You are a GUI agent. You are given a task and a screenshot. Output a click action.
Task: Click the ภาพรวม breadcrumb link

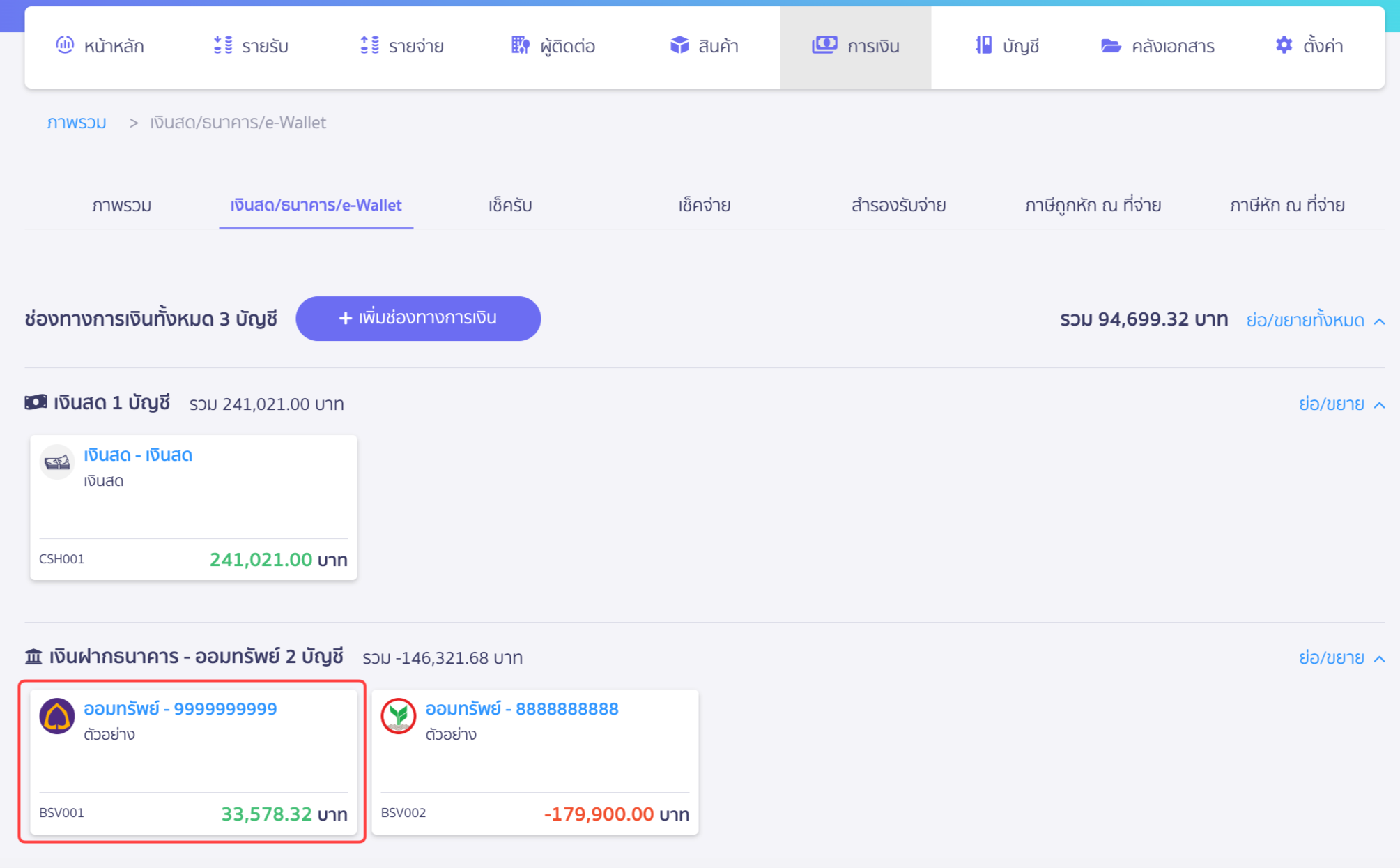pos(77,123)
